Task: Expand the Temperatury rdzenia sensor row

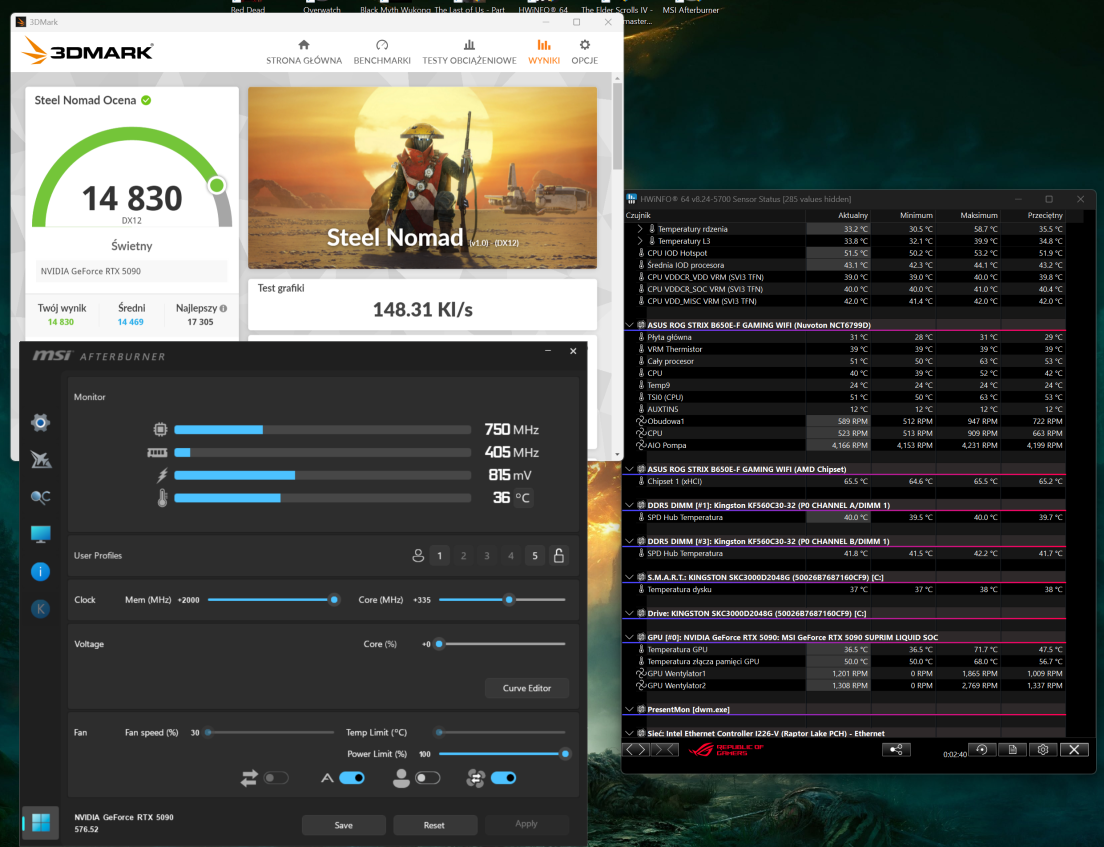Action: 641,229
